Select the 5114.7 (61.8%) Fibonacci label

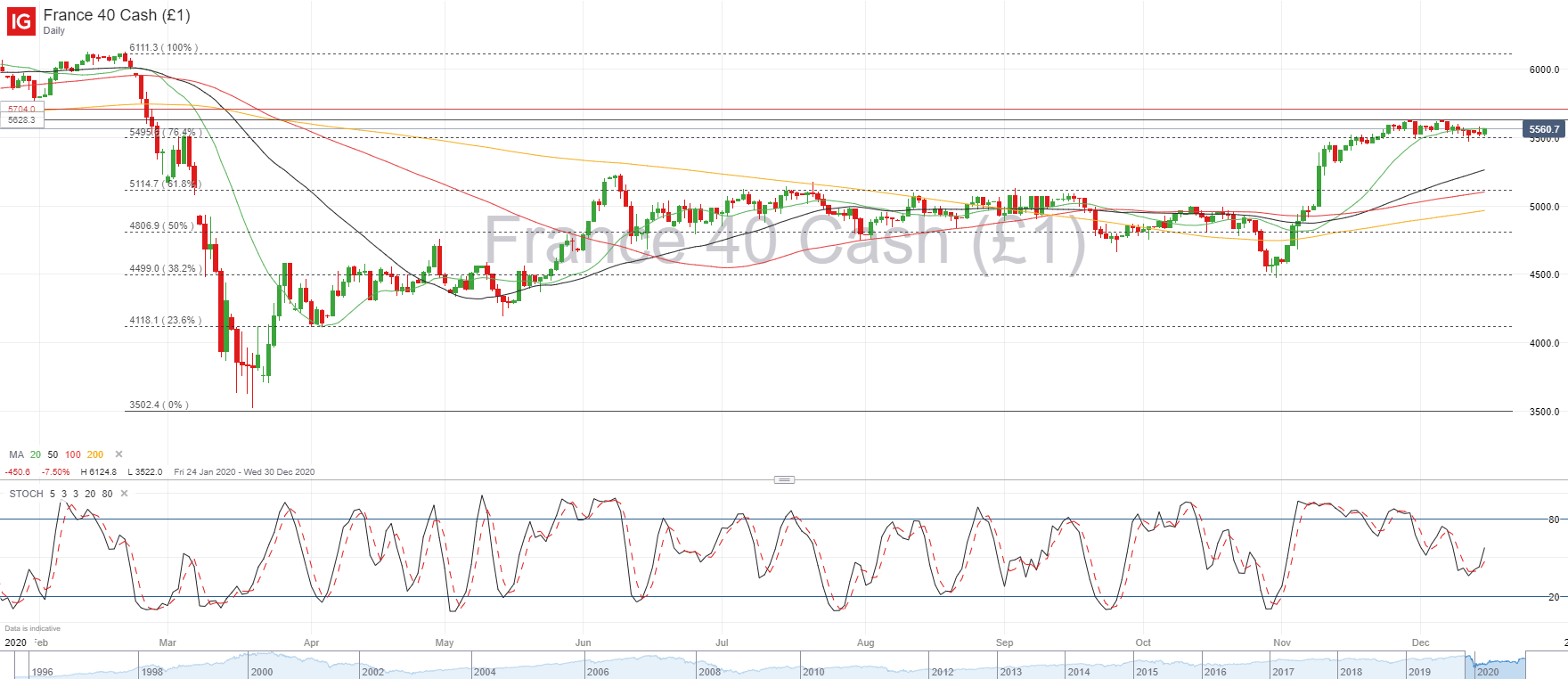click(166, 184)
